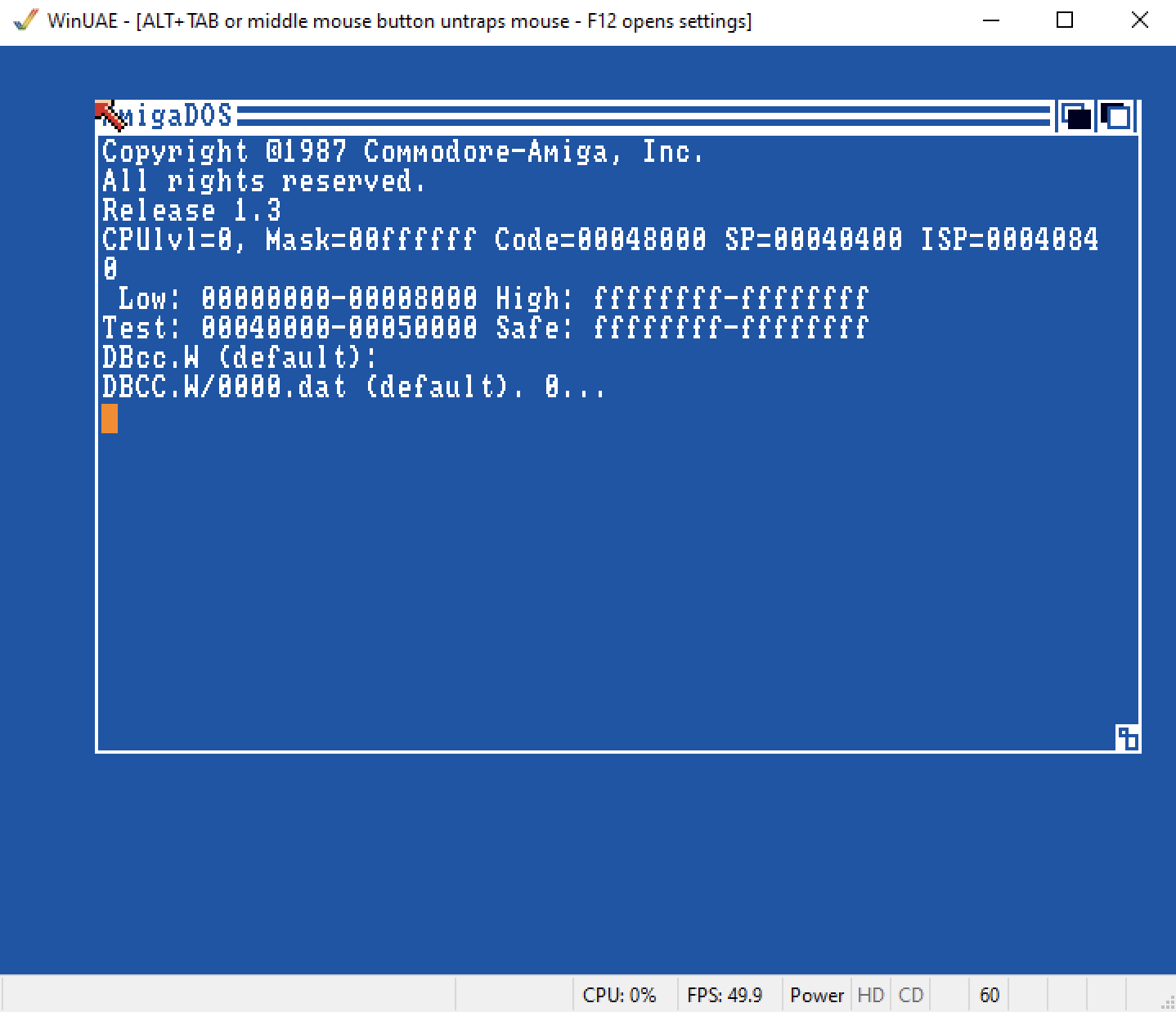Image resolution: width=1176 pixels, height=1012 pixels.
Task: Click the "CPUlvl=0," text
Action: (173, 240)
